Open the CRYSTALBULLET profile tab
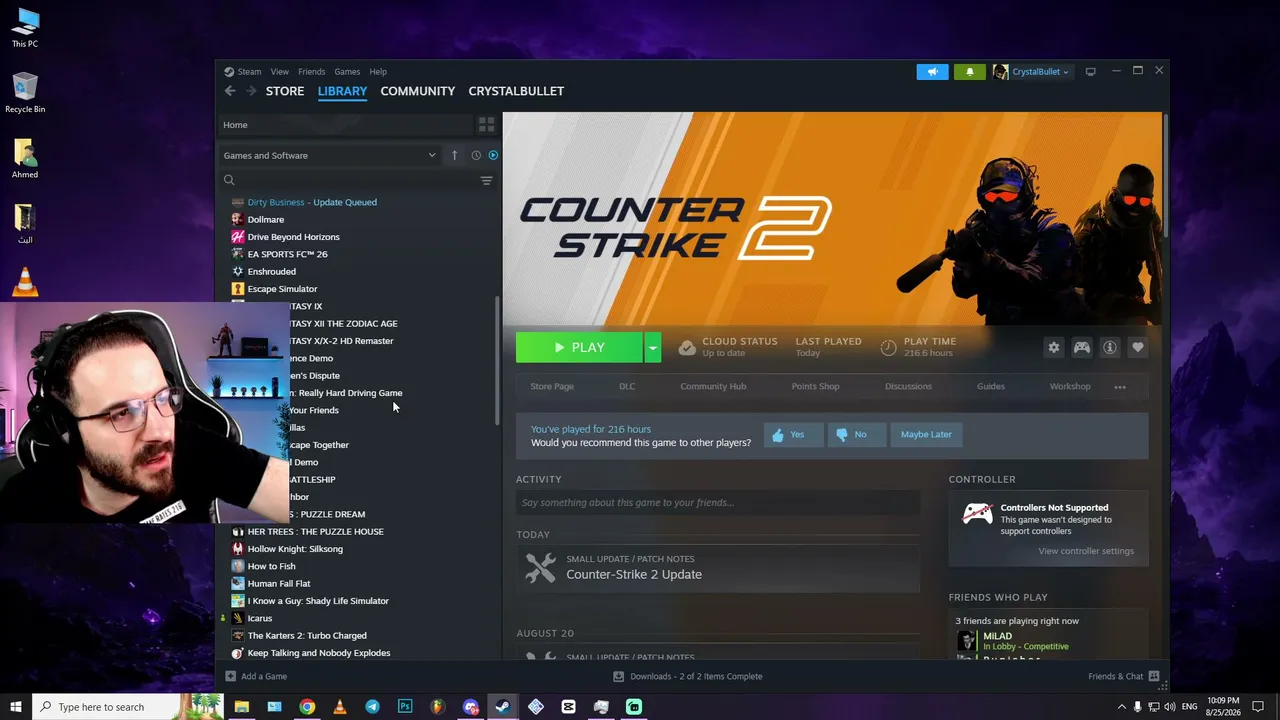Screen dimensions: 1280x720 [x=516, y=91]
